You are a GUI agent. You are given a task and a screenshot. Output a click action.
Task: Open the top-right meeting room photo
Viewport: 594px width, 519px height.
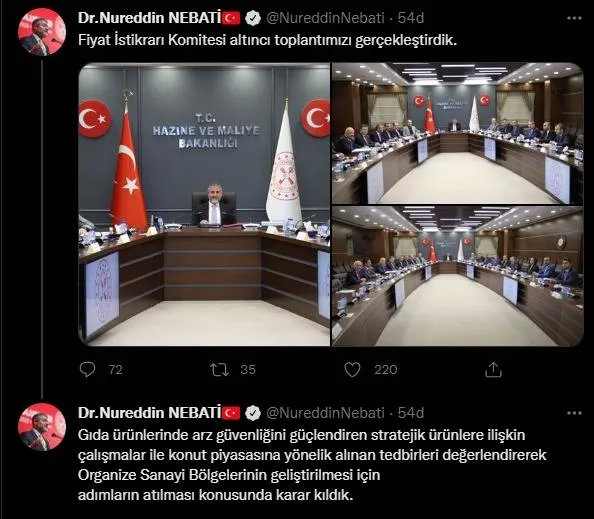click(x=458, y=134)
